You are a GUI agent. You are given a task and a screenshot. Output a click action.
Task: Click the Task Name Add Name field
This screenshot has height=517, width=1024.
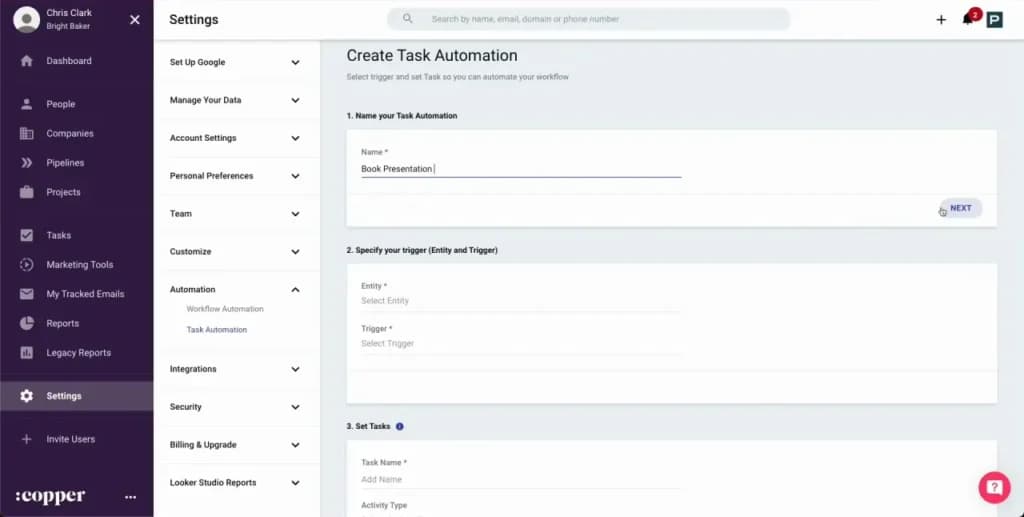point(521,479)
